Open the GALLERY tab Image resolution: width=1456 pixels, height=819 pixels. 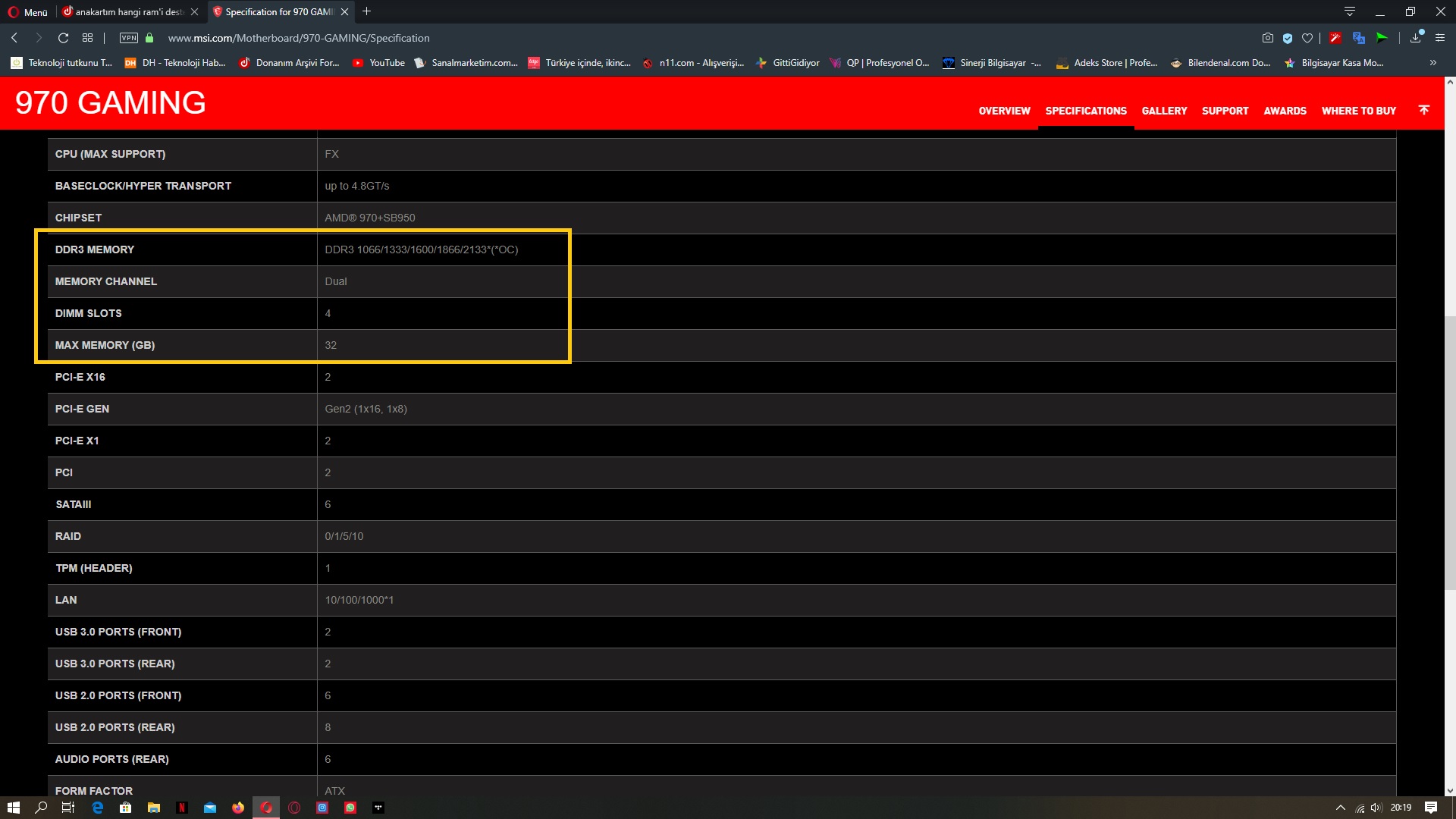coord(1164,111)
